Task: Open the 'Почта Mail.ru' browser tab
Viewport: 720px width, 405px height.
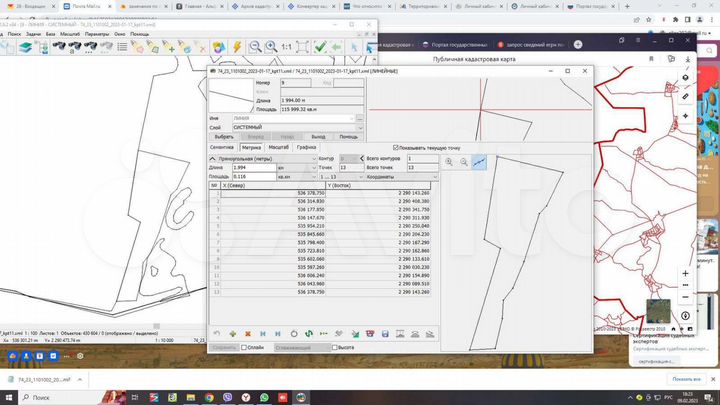Action: 86,6
